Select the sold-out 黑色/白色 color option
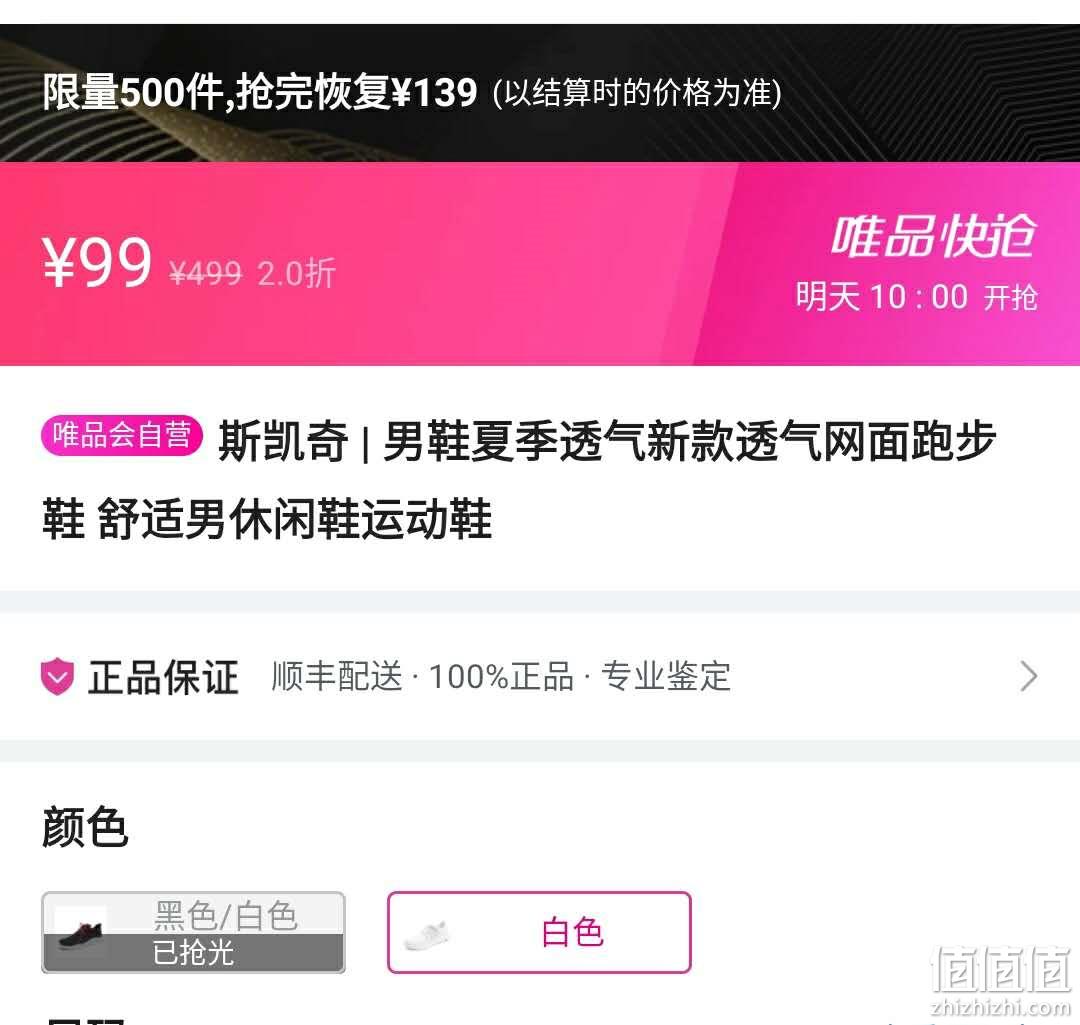Viewport: 1080px width, 1025px height. 194,933
